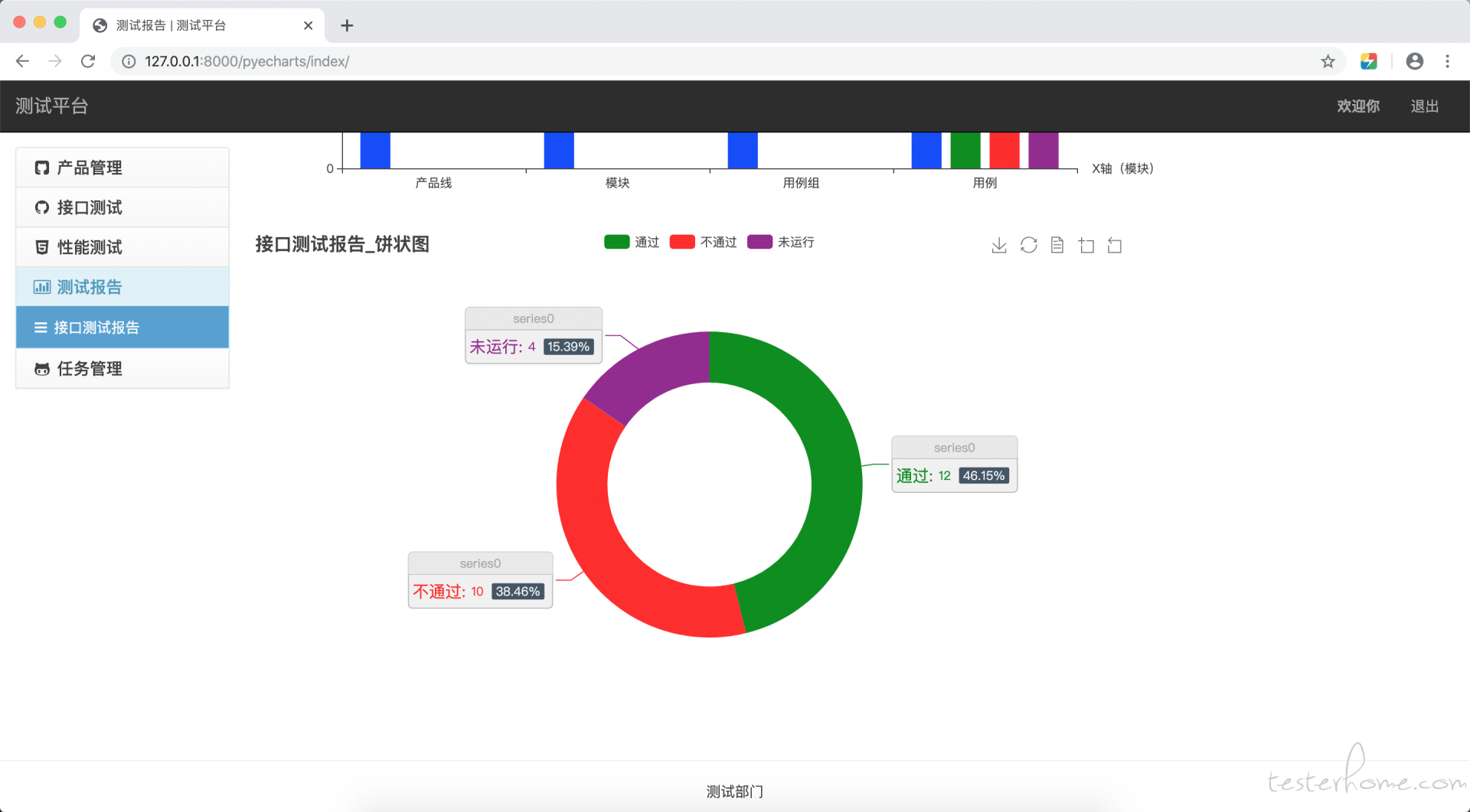
Task: View site information icon in address bar
Action: [129, 61]
